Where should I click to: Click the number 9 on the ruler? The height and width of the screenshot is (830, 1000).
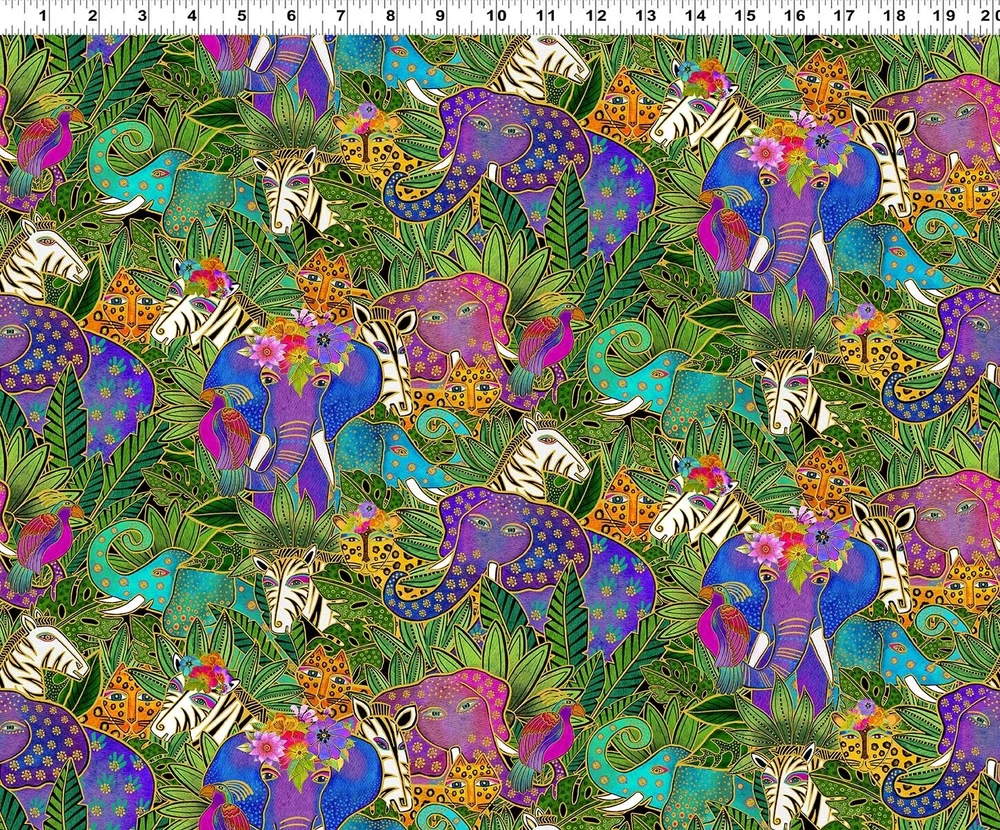click(442, 16)
